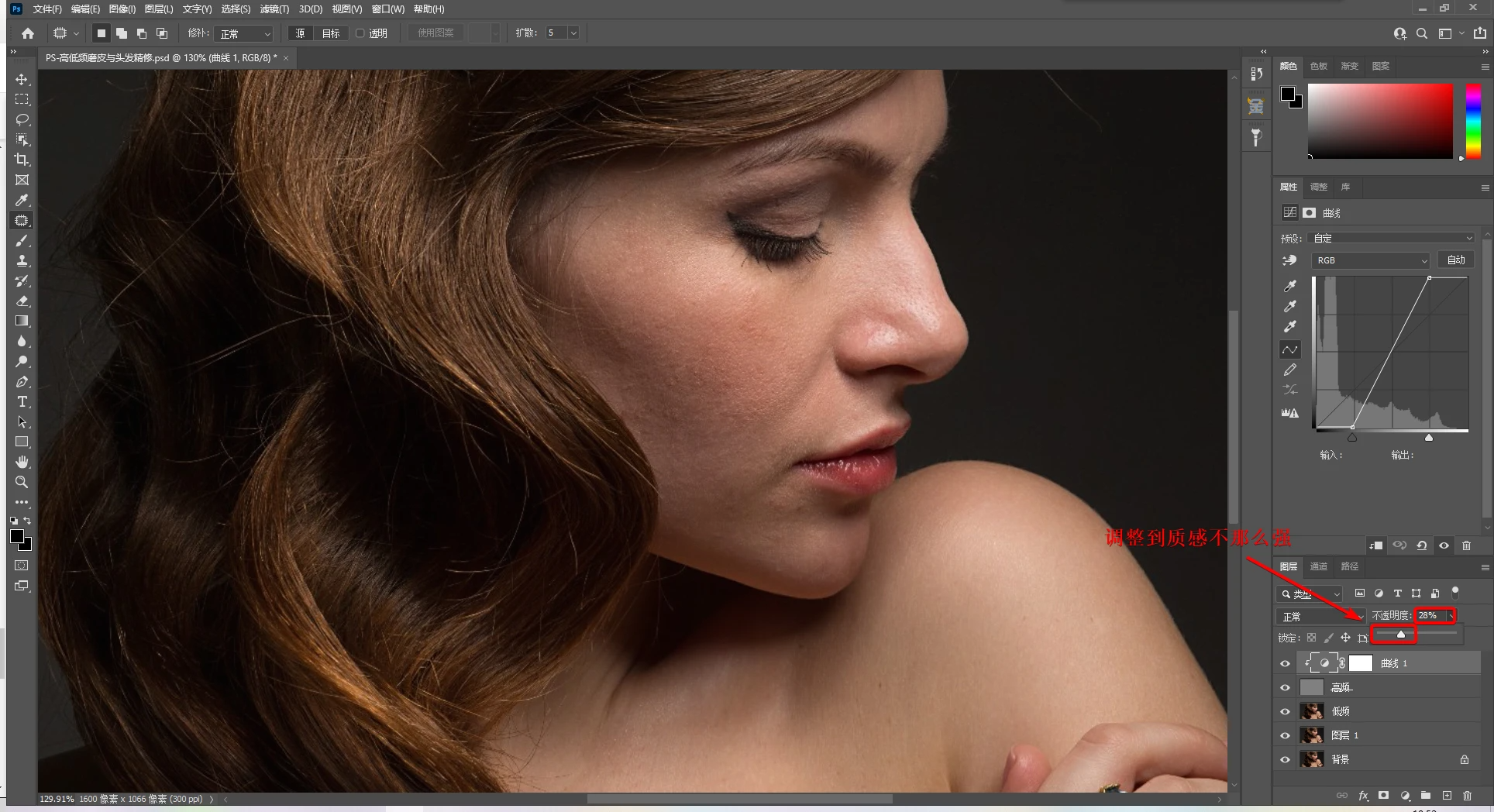Click the 目标 button in options bar

(x=331, y=33)
